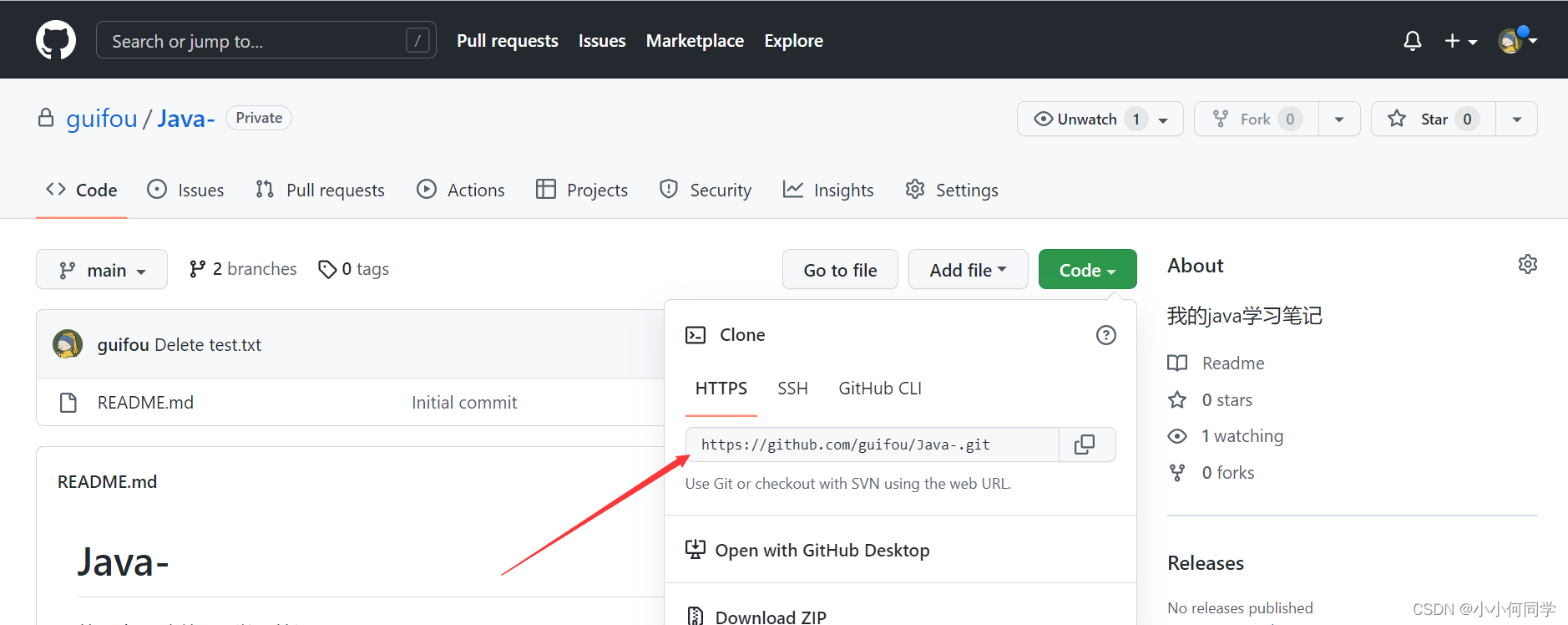Image resolution: width=1568 pixels, height=625 pixels.
Task: Switch to the Projects tab
Action: click(x=582, y=190)
